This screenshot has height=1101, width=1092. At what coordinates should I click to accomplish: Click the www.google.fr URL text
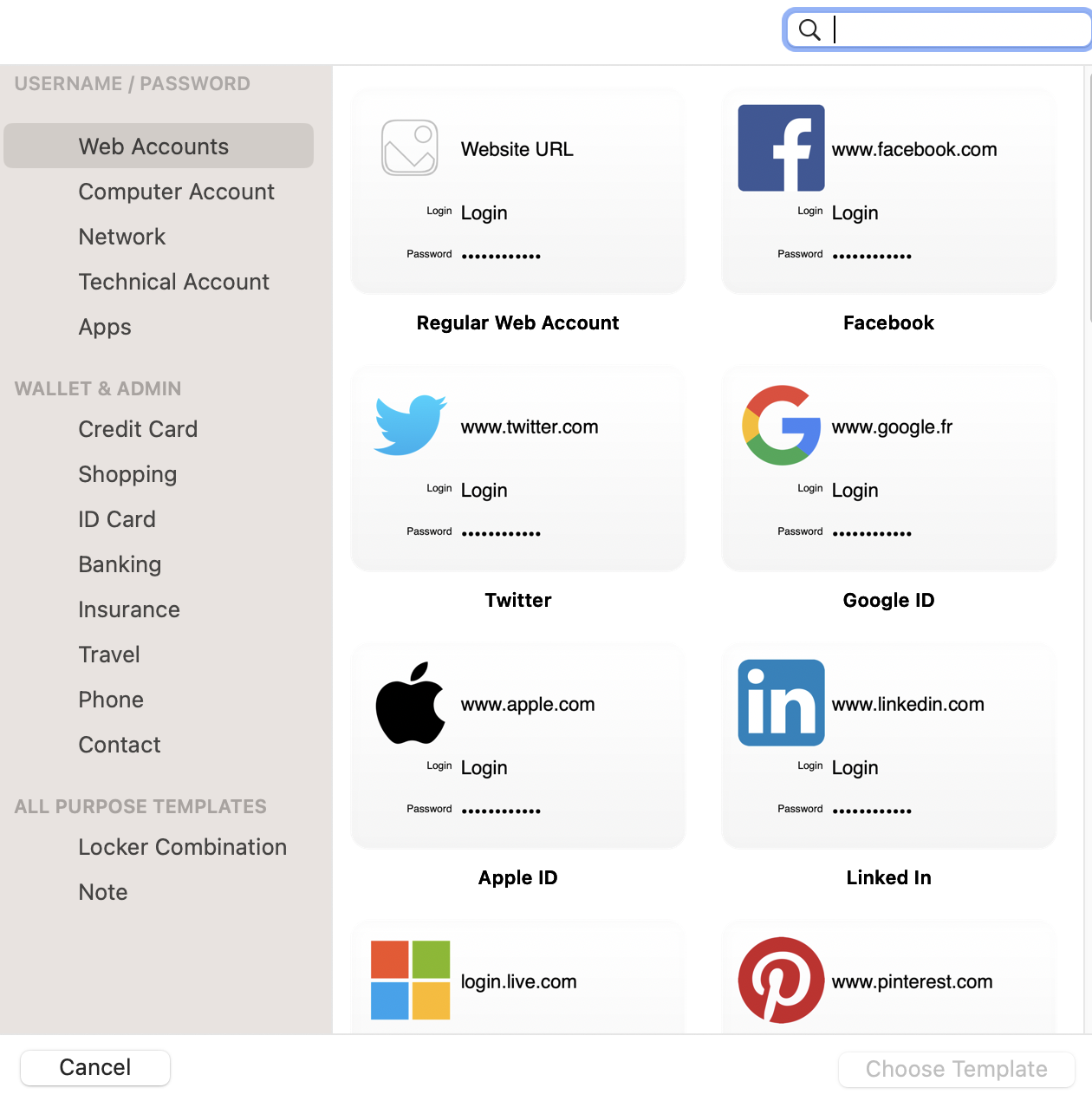tap(892, 427)
